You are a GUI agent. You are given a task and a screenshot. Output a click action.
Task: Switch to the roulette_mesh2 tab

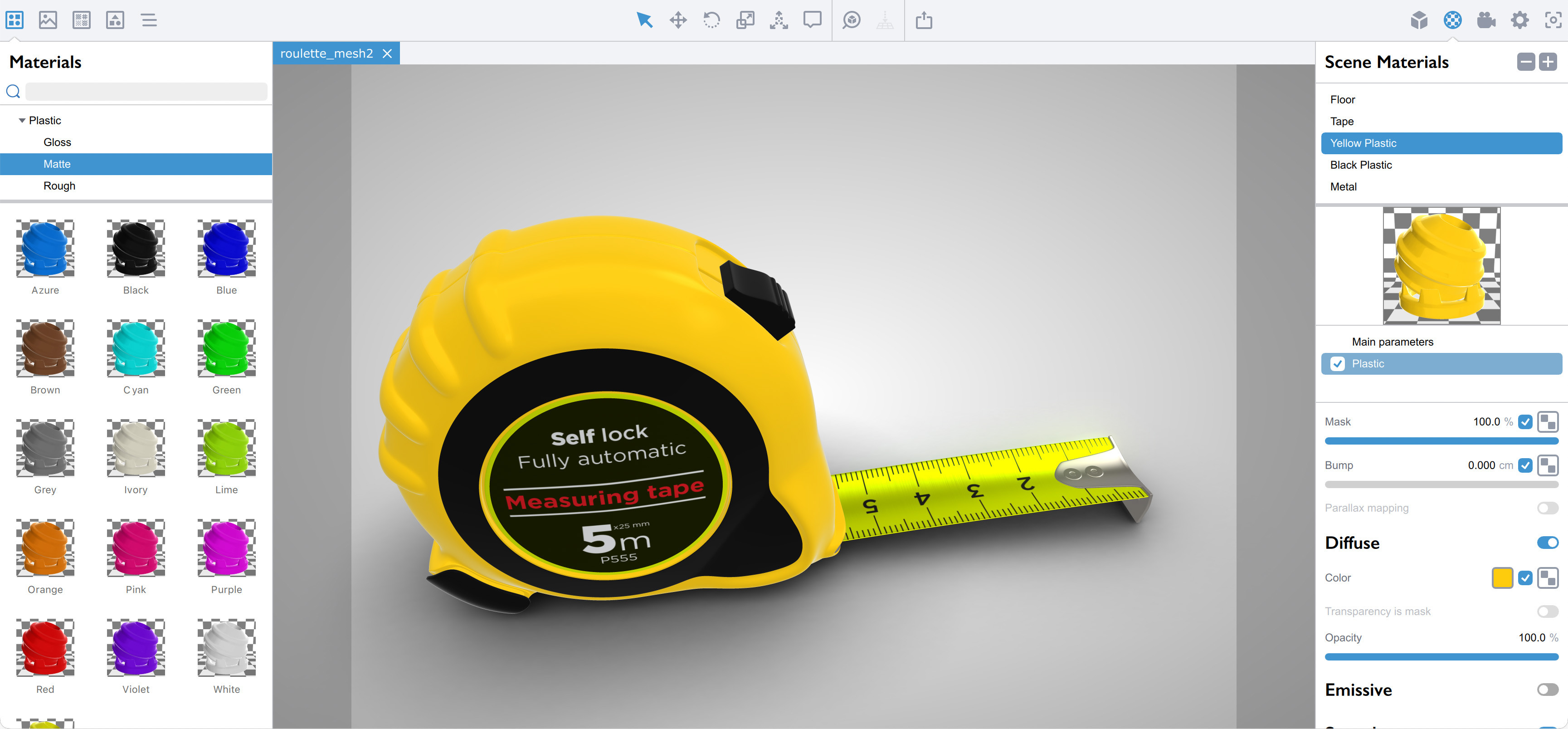point(326,54)
